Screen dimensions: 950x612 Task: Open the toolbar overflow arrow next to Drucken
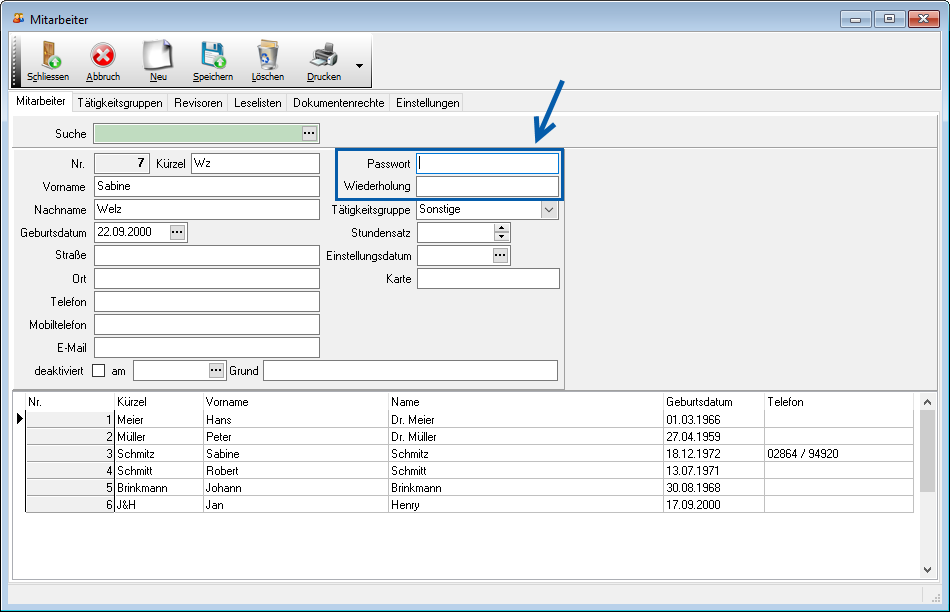(x=359, y=68)
